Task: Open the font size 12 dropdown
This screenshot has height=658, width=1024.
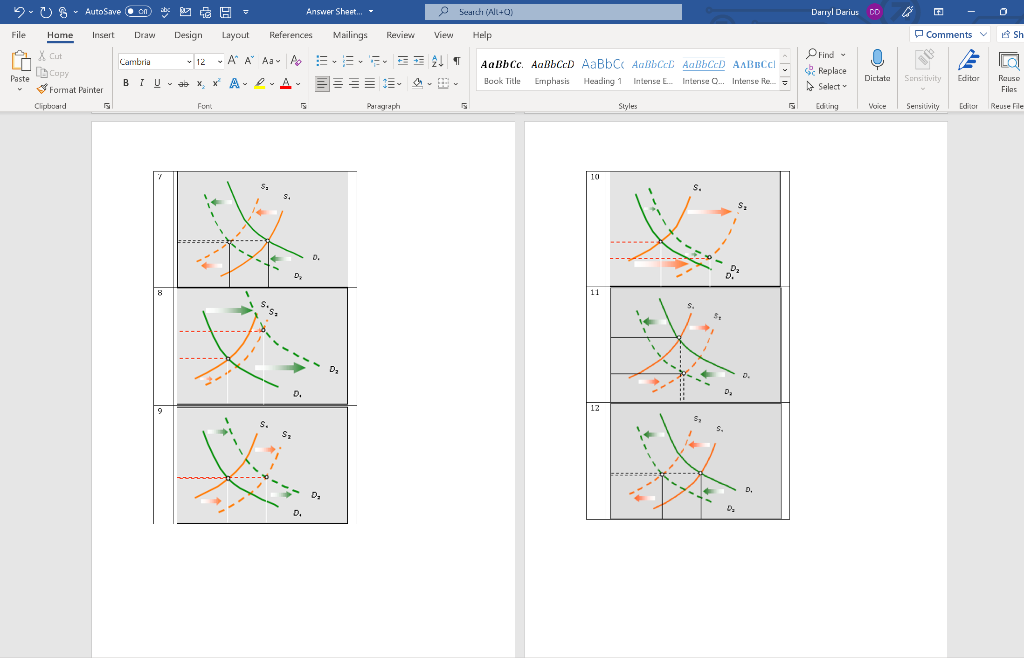Action: tap(220, 62)
